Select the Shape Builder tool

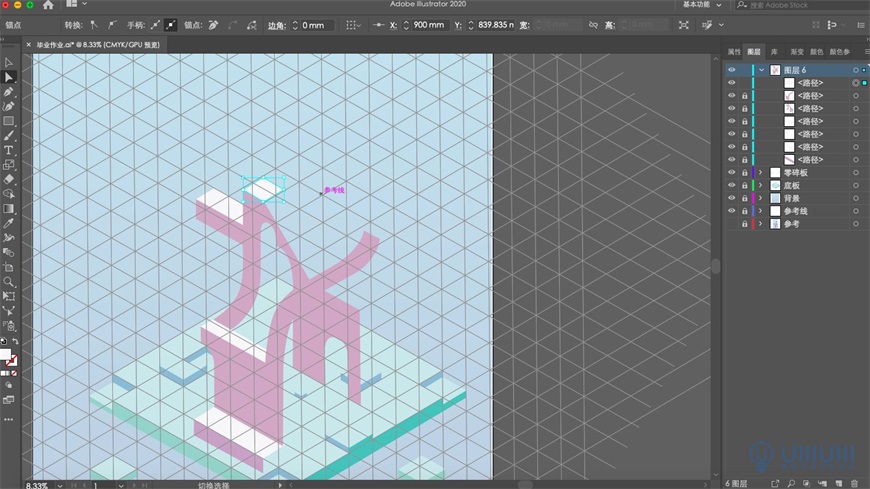(x=8, y=194)
